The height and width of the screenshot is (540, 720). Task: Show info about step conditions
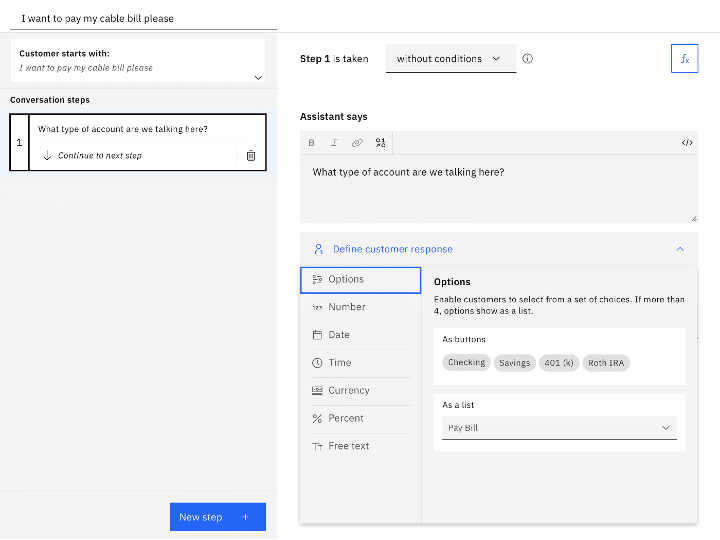tap(528, 58)
